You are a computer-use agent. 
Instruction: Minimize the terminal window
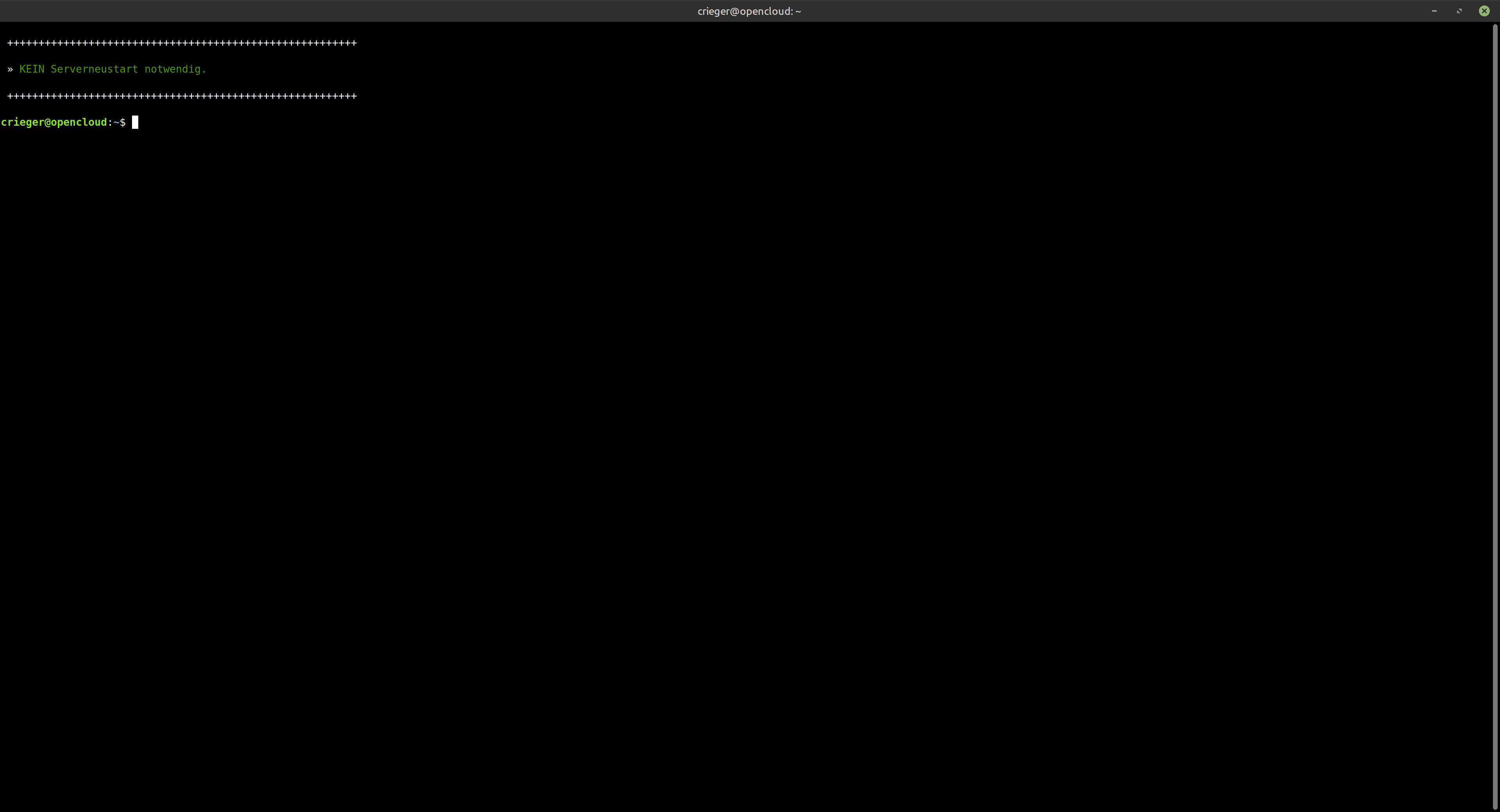tap(1434, 11)
